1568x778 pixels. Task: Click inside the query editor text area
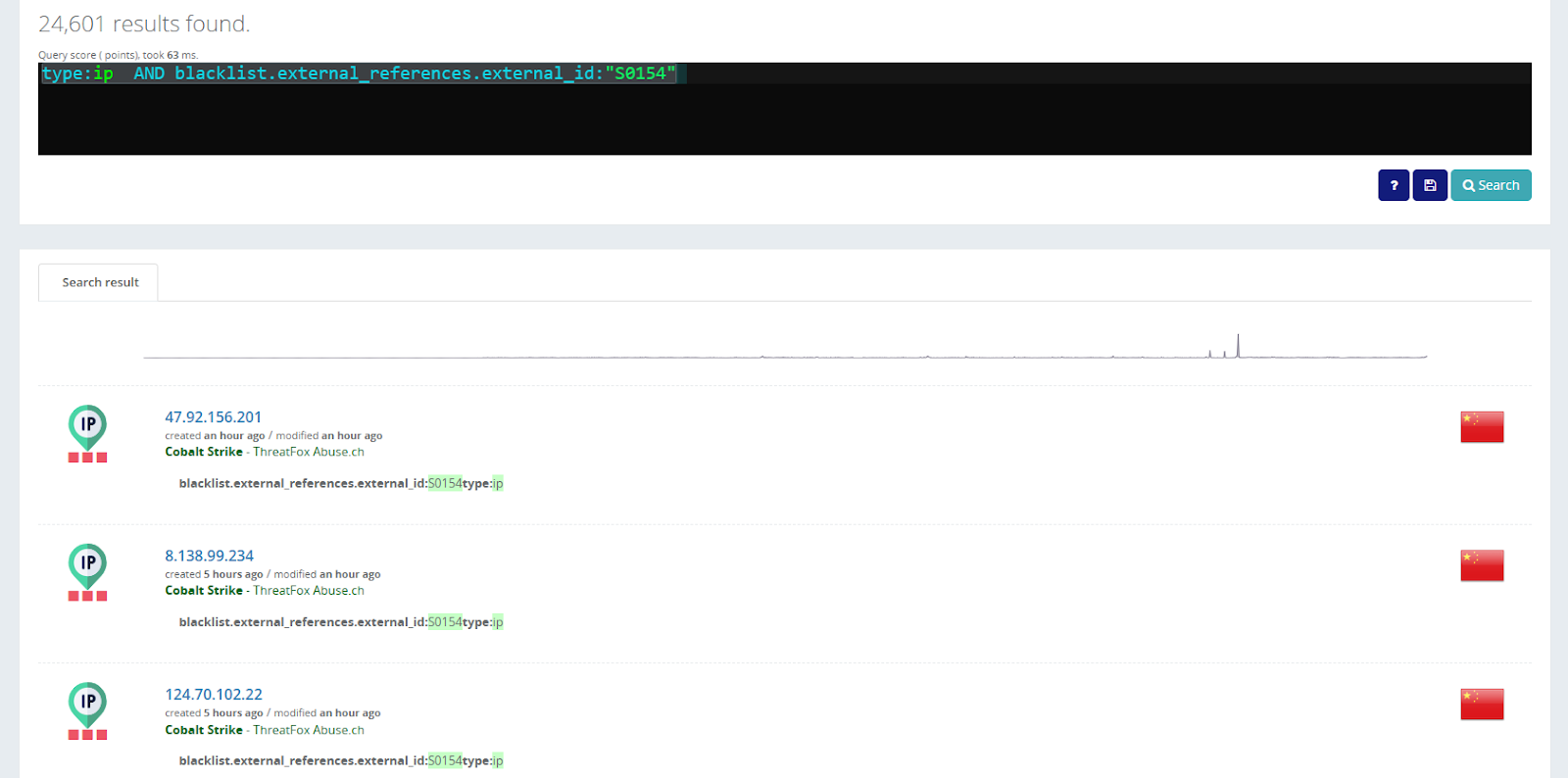pyautogui.click(x=784, y=118)
